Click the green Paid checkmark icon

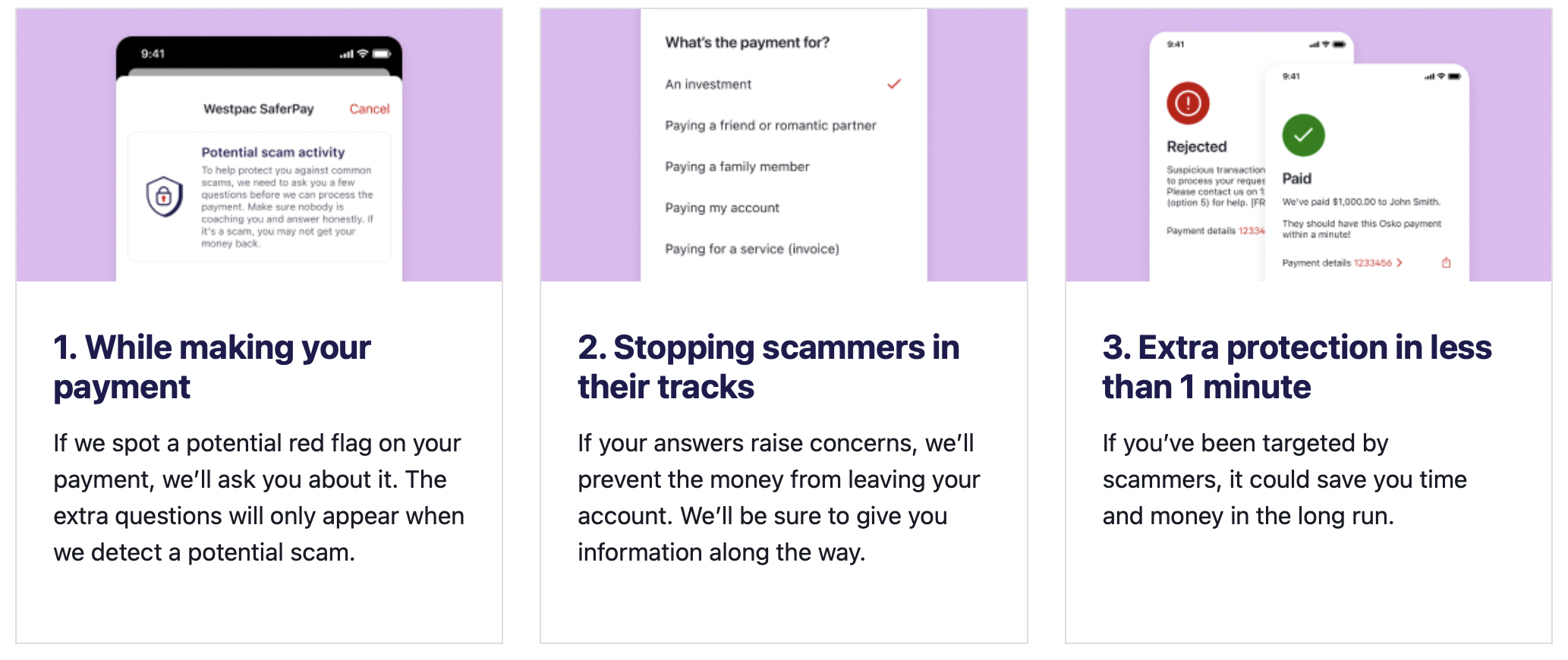(1303, 135)
